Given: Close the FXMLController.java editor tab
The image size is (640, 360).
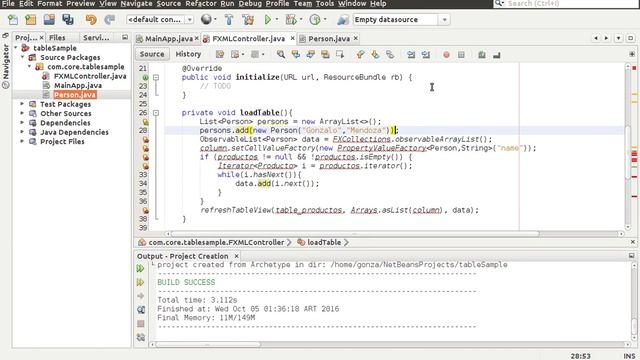Looking at the screenshot, I should tap(292, 38).
